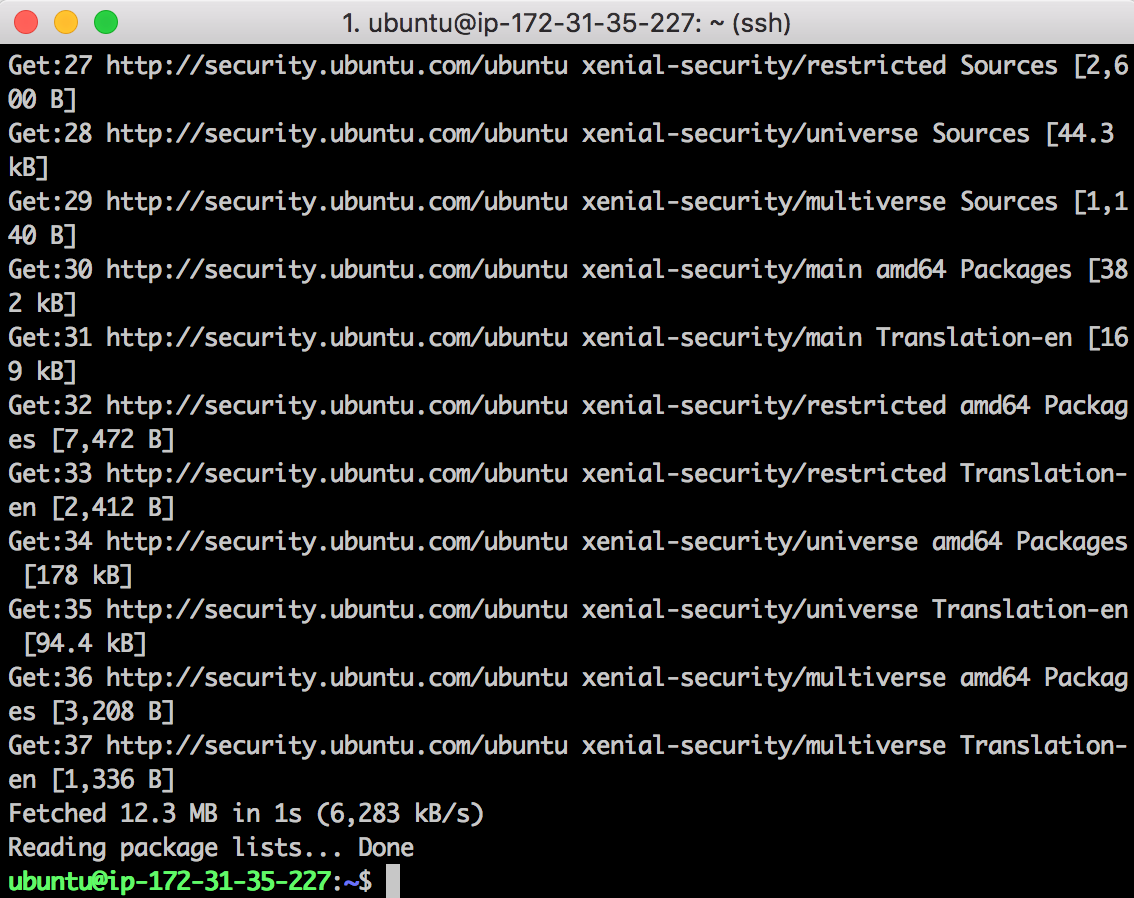The height and width of the screenshot is (898, 1134).
Task: Click the URL on the Get:37 line
Action: point(337,745)
